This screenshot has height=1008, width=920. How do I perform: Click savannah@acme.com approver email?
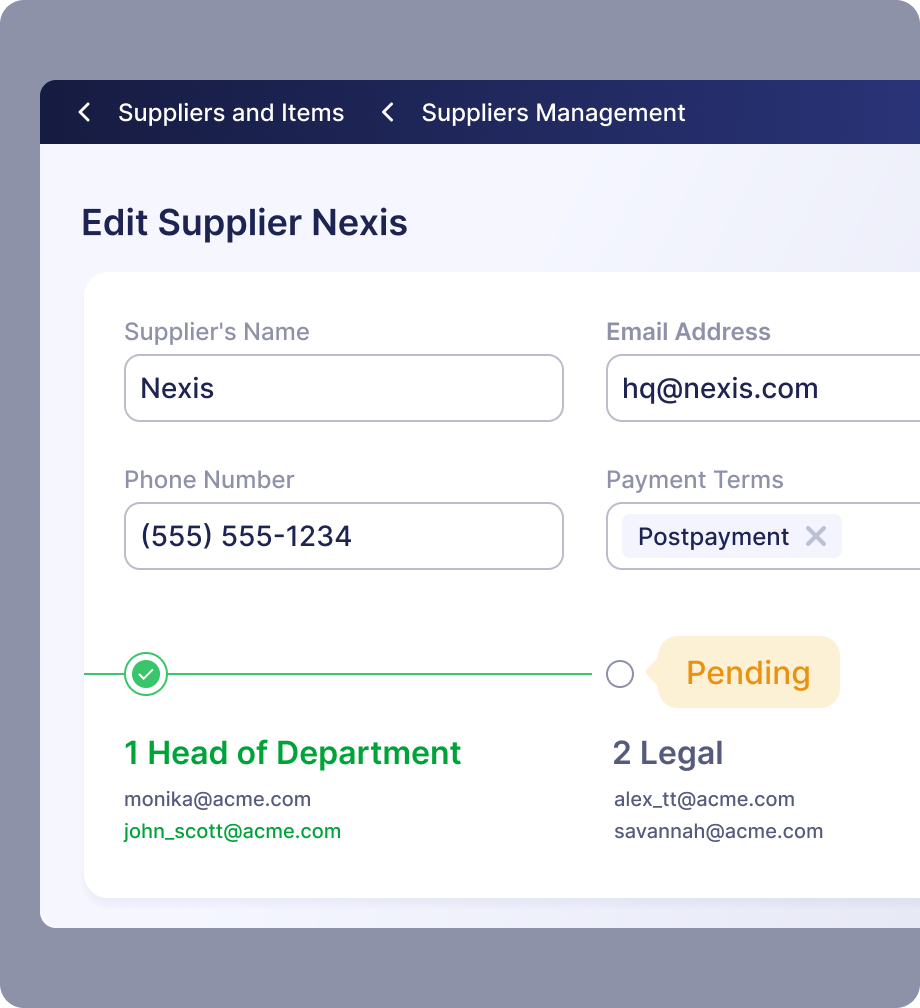tap(718, 831)
